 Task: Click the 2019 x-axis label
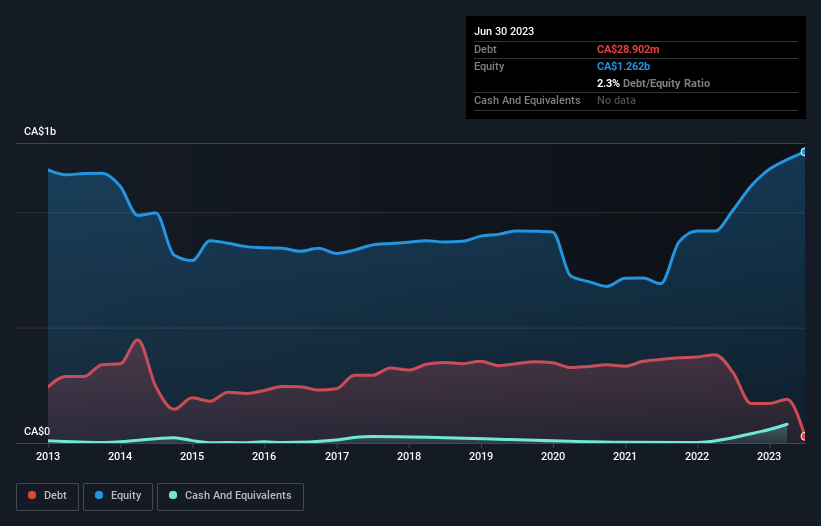point(481,456)
